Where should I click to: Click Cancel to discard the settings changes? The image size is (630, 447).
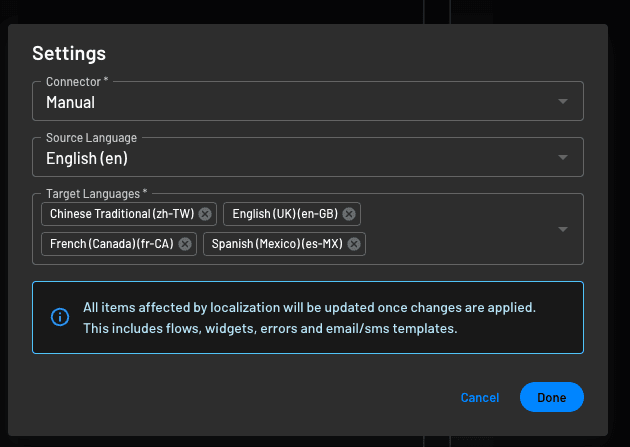(480, 397)
